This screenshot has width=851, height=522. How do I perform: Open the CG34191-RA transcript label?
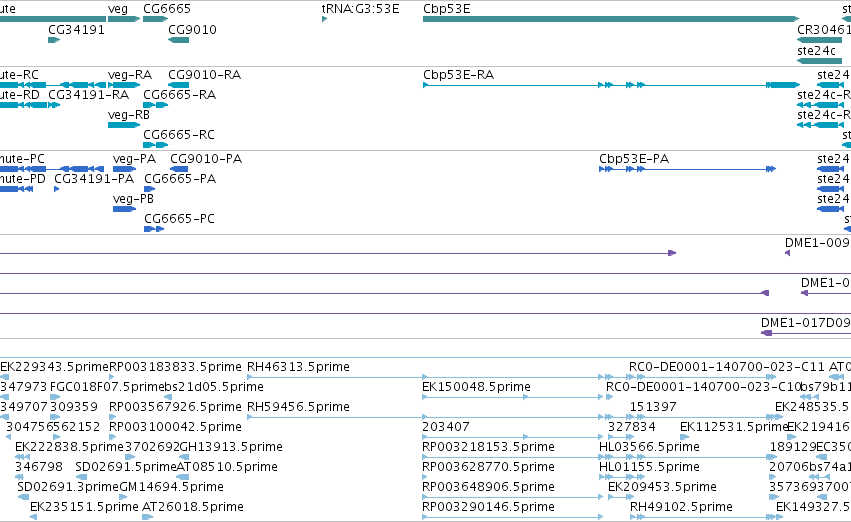click(x=88, y=94)
